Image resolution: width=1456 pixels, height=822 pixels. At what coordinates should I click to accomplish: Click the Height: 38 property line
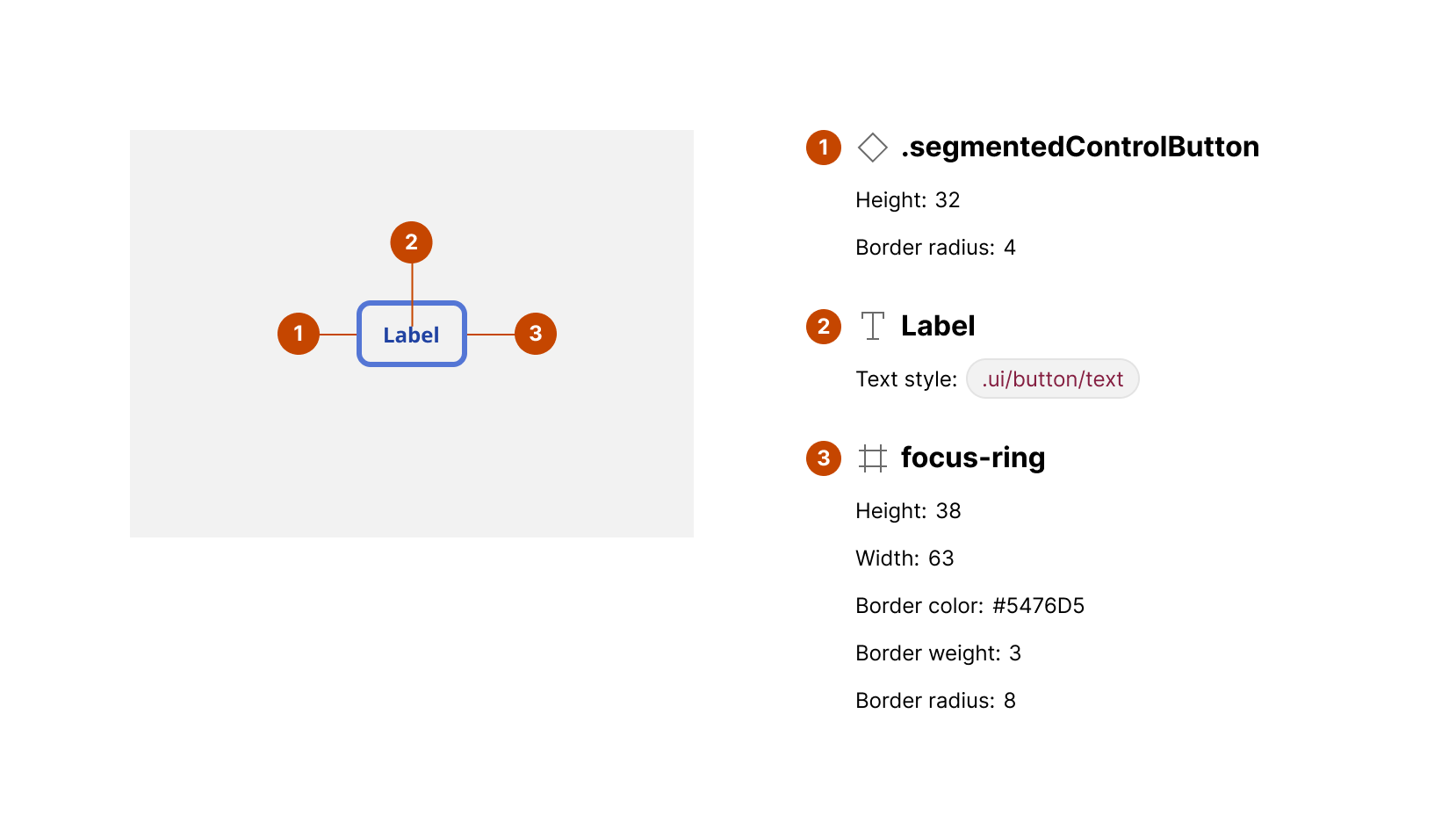(x=908, y=511)
